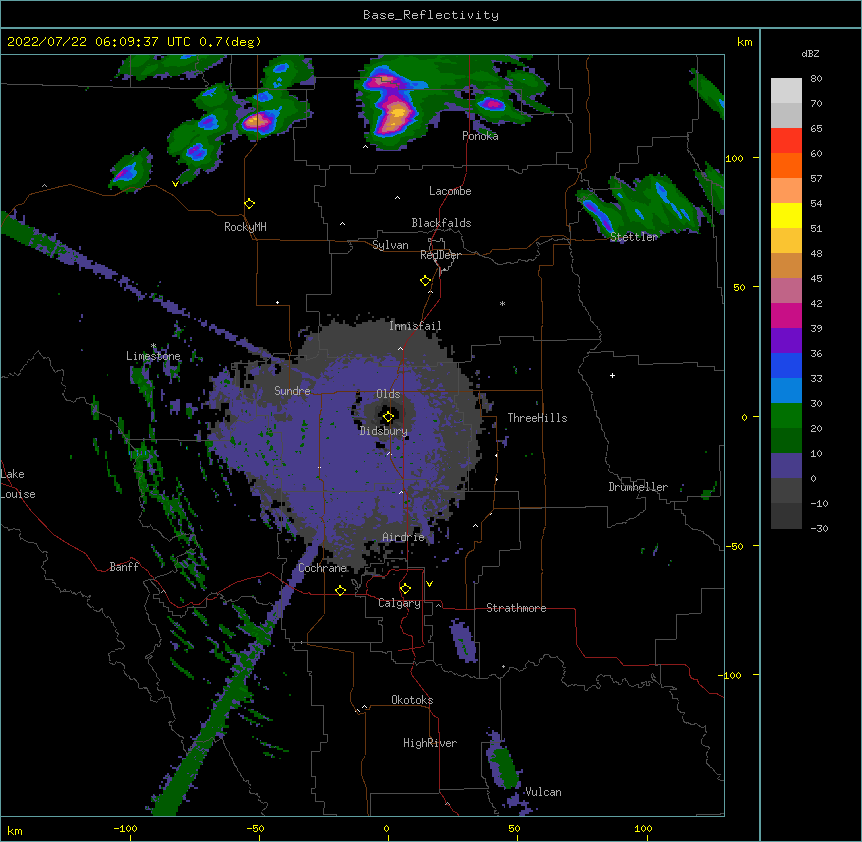862x842 pixels.
Task: Click the Calgary city label
Action: tap(399, 603)
